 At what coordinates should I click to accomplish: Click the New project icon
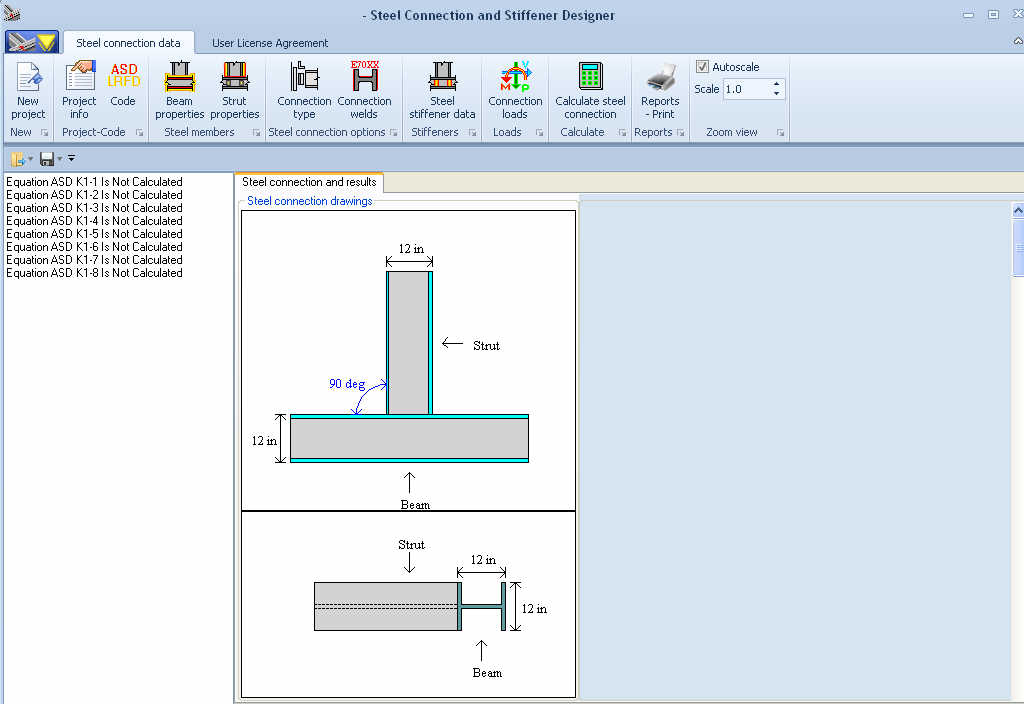(28, 90)
